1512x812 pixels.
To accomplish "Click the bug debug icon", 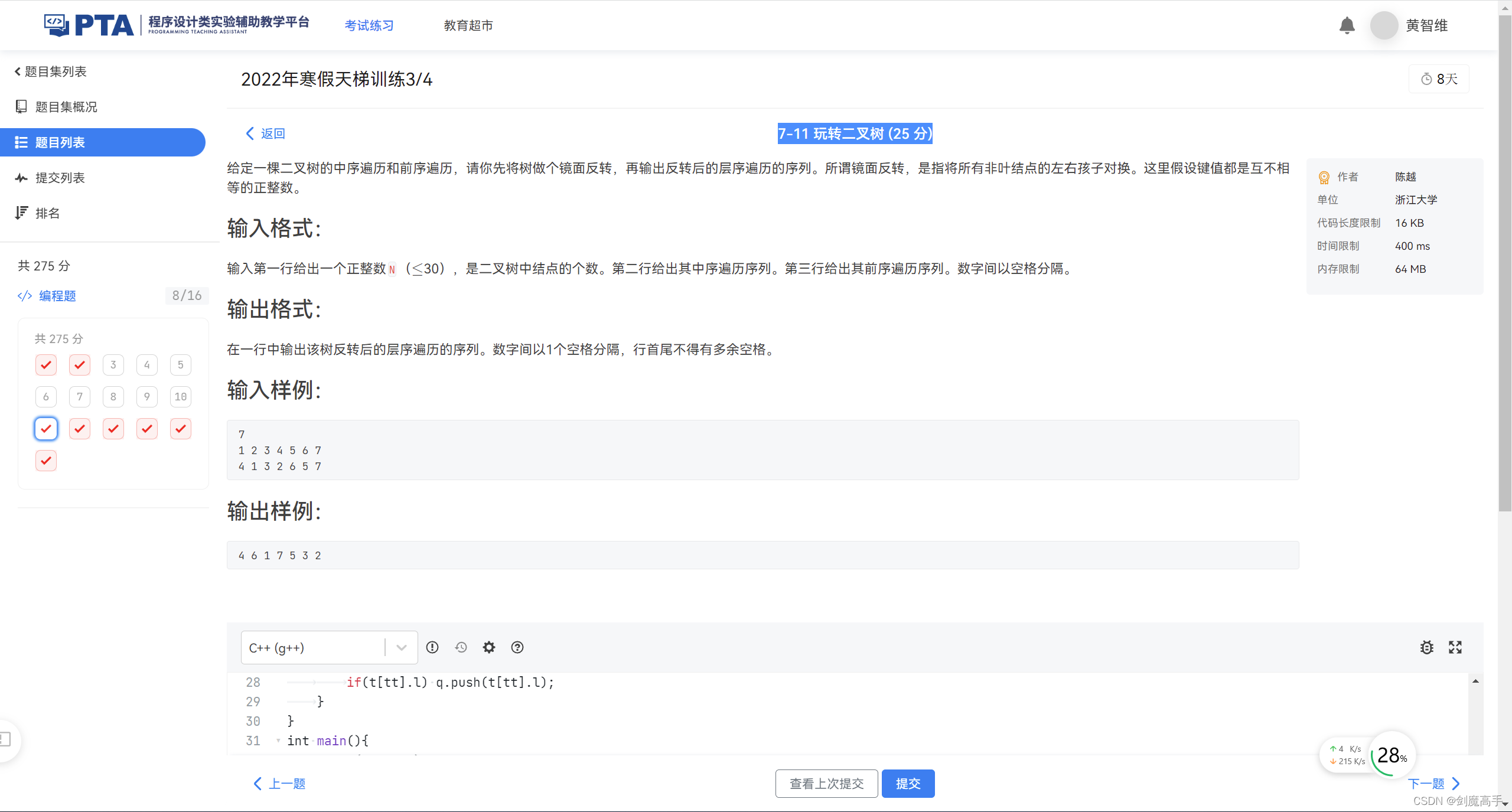I will tap(1426, 647).
